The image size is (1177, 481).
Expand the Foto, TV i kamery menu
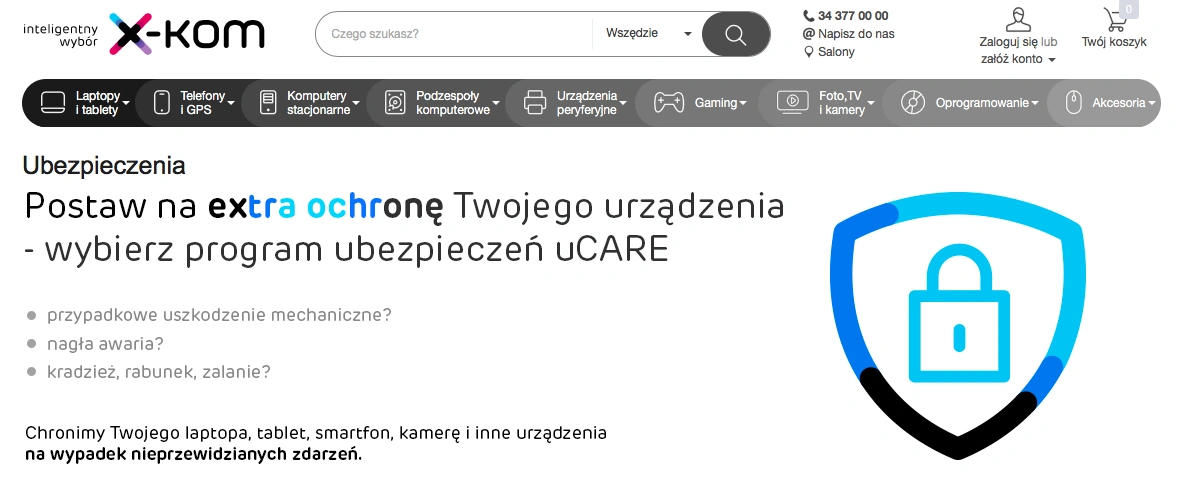845,103
